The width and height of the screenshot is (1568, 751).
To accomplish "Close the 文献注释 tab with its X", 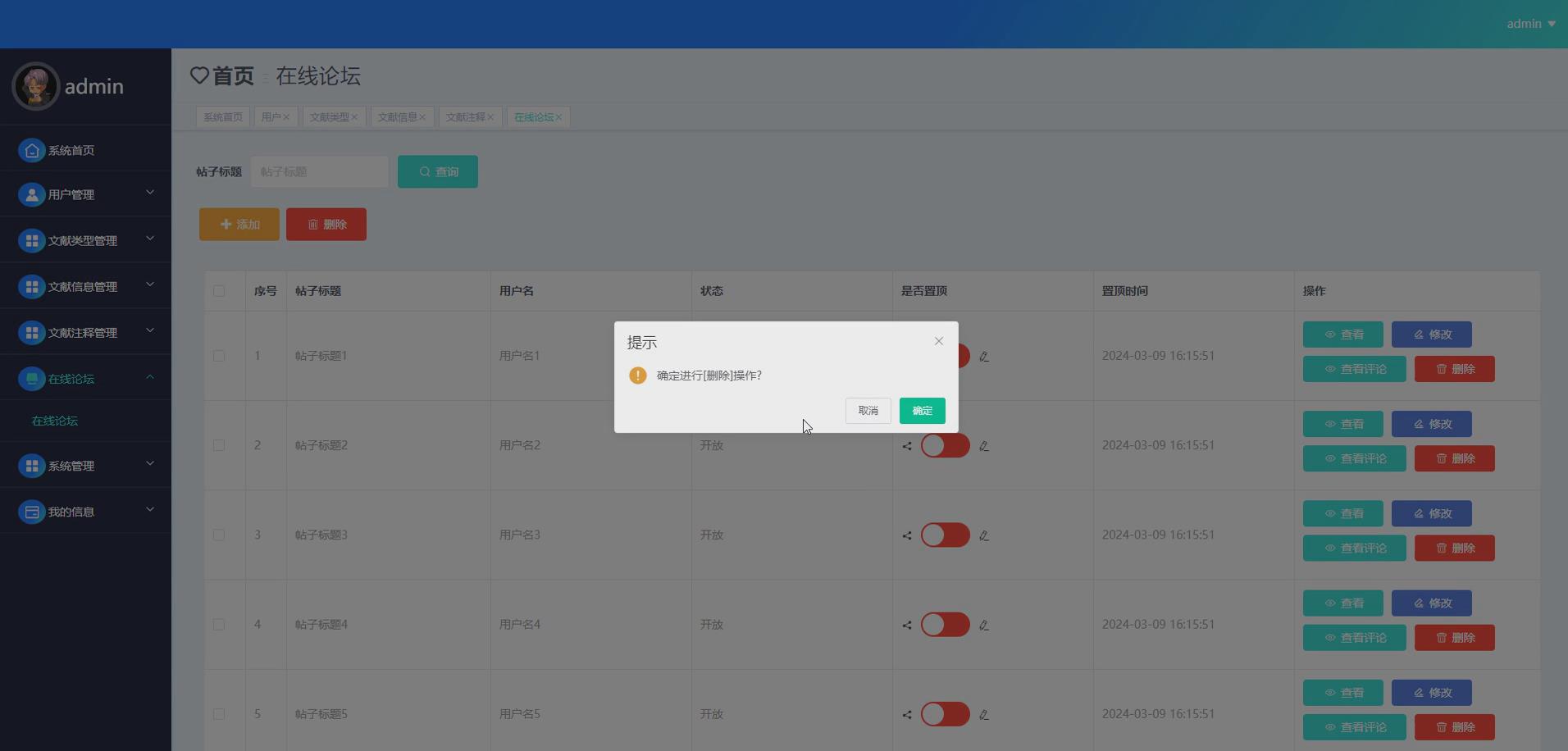I will (490, 117).
